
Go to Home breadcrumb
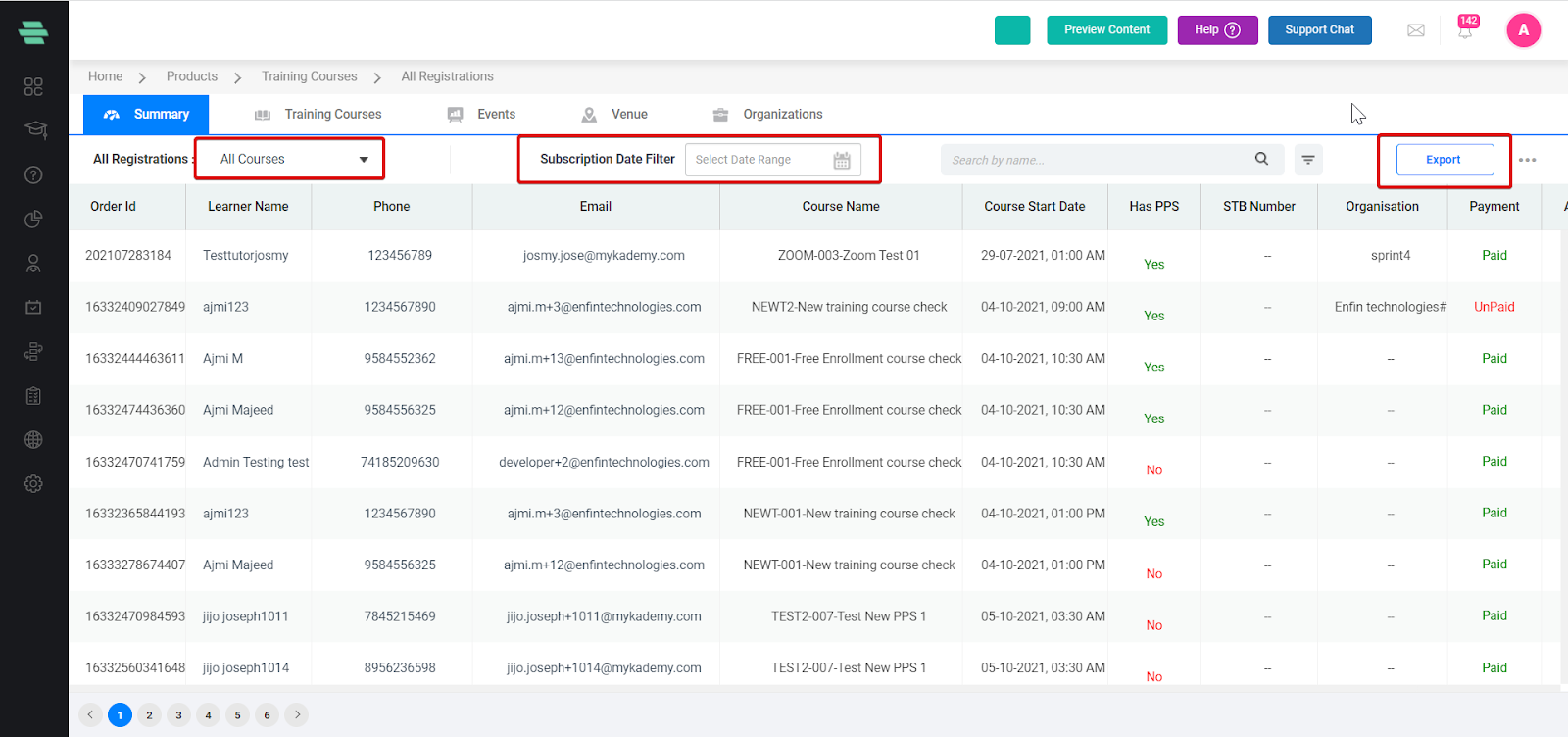click(105, 76)
